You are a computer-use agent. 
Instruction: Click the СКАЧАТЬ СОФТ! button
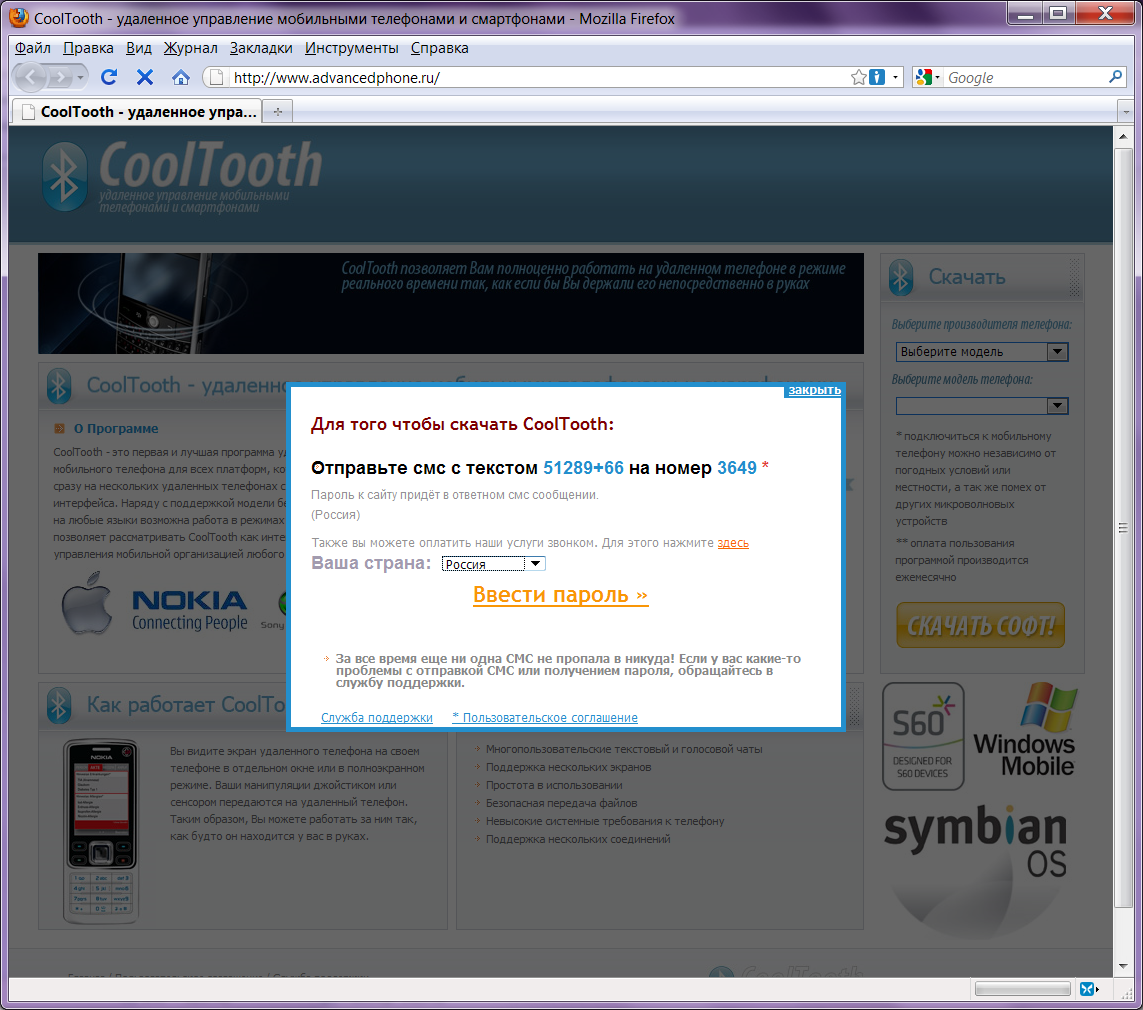coord(980,625)
